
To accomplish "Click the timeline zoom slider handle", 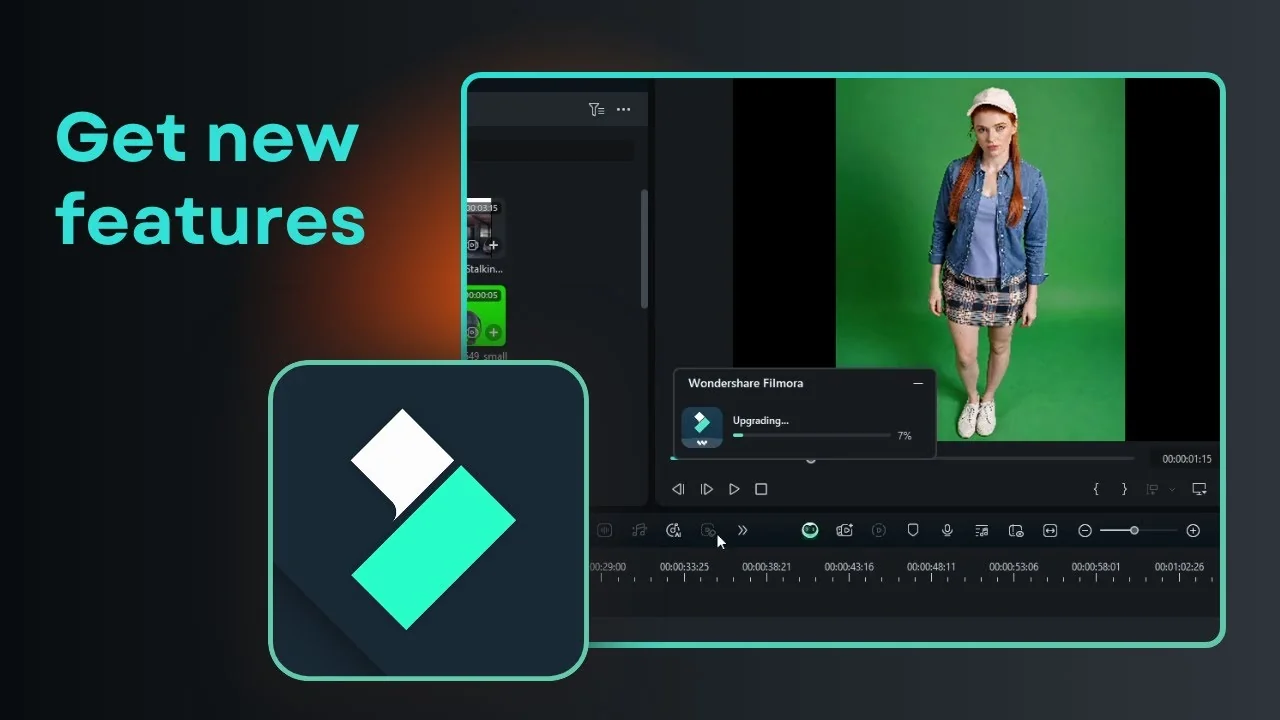I will coord(1135,530).
